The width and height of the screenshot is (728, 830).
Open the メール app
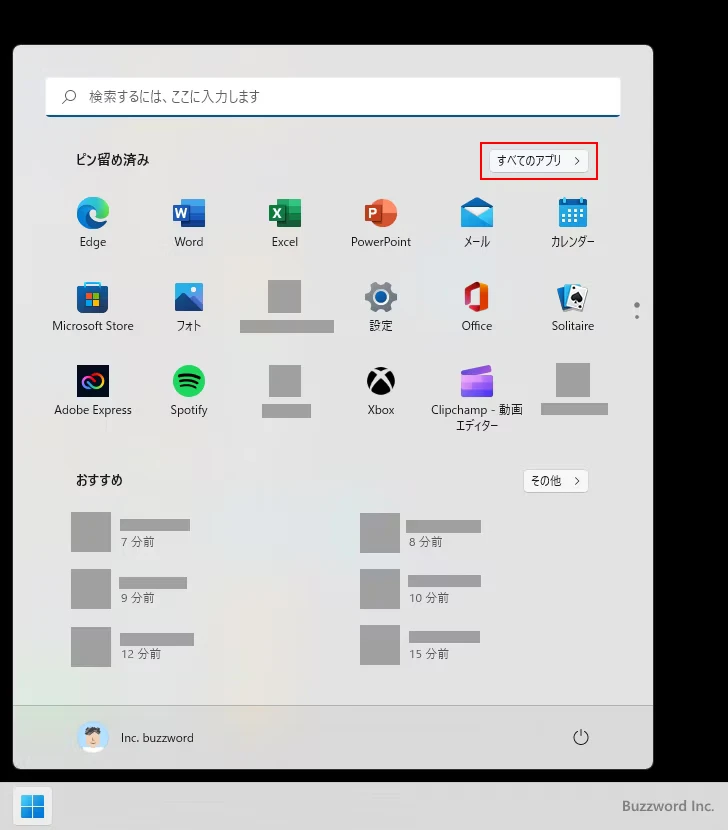pyautogui.click(x=477, y=222)
